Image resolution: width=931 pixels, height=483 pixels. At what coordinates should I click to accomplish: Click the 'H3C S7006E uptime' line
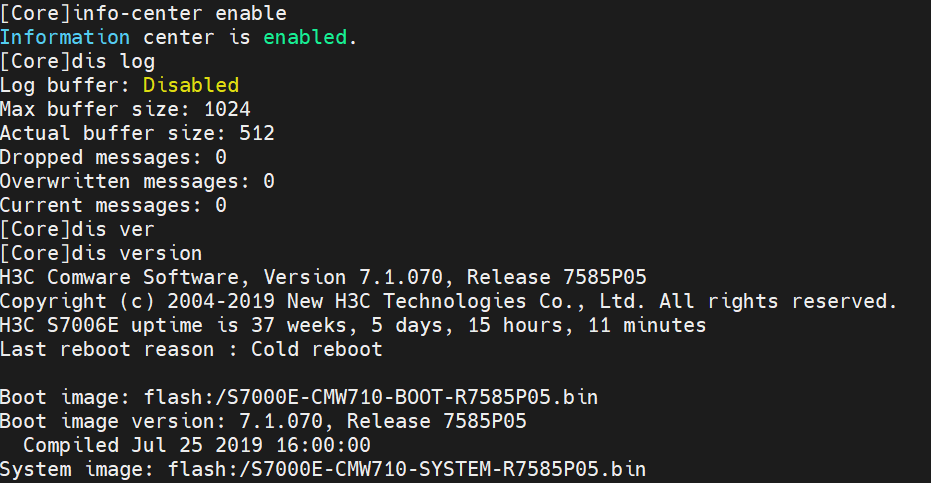click(x=353, y=326)
